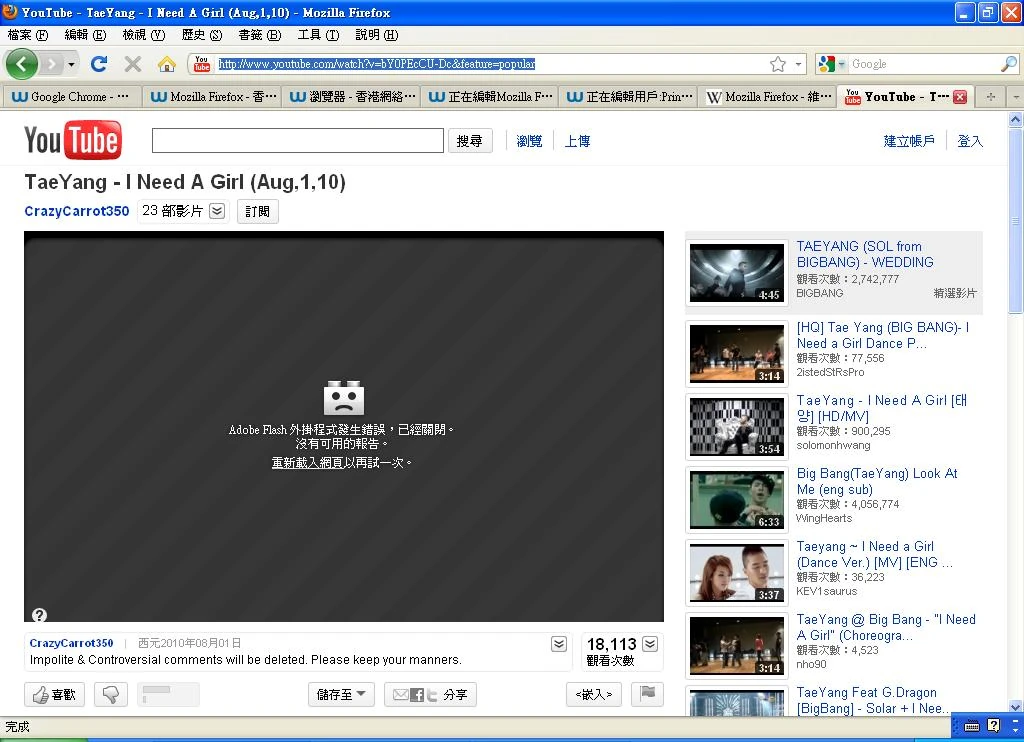1024x742 pixels.
Task: Click the 訂閱 subscribe button
Action: click(x=257, y=212)
